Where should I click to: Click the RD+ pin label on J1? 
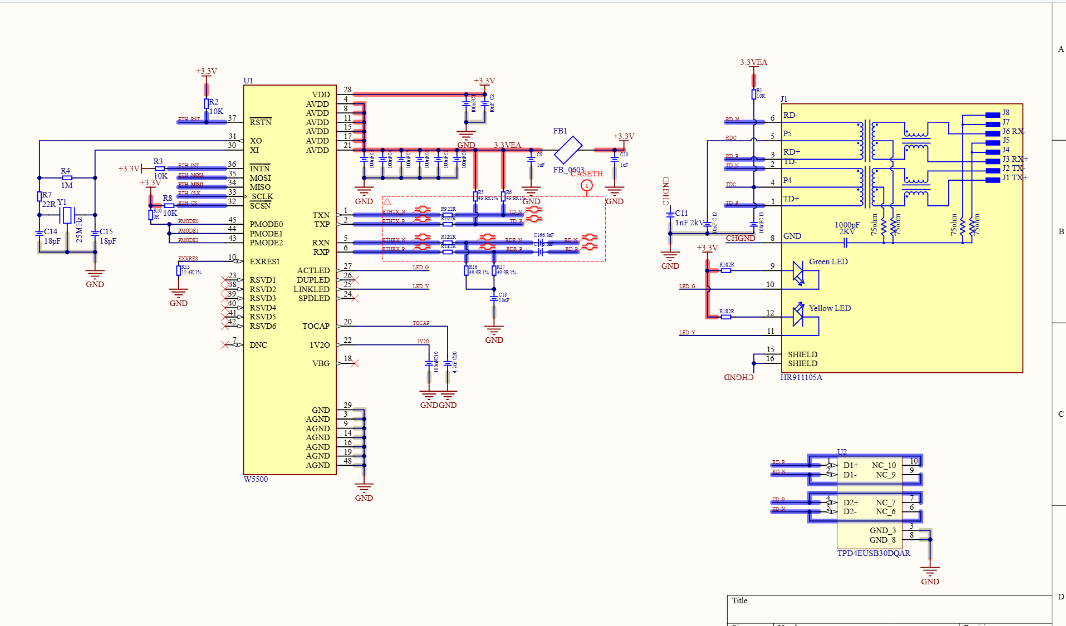click(x=791, y=152)
